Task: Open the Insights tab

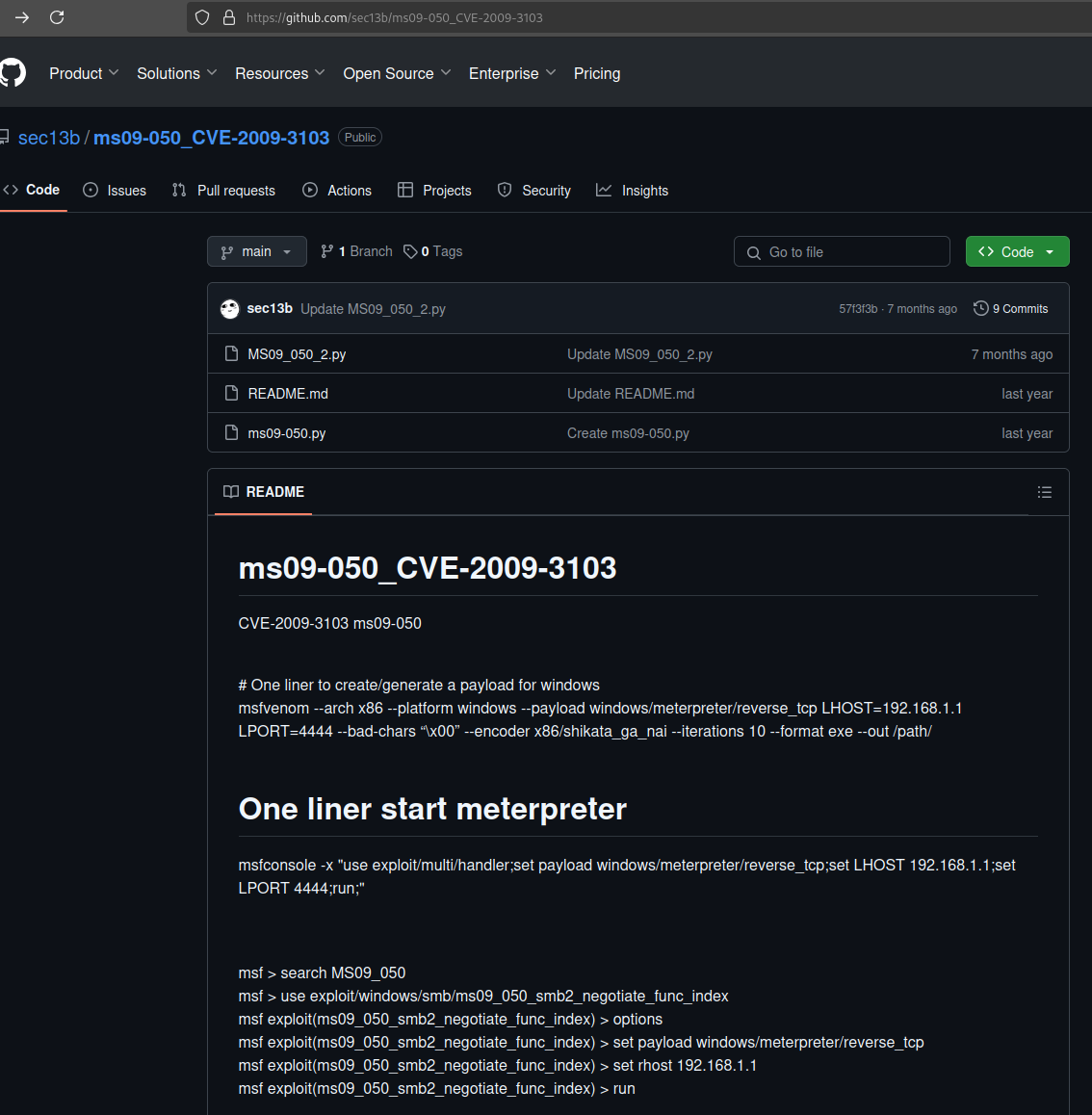Action: pos(632,191)
